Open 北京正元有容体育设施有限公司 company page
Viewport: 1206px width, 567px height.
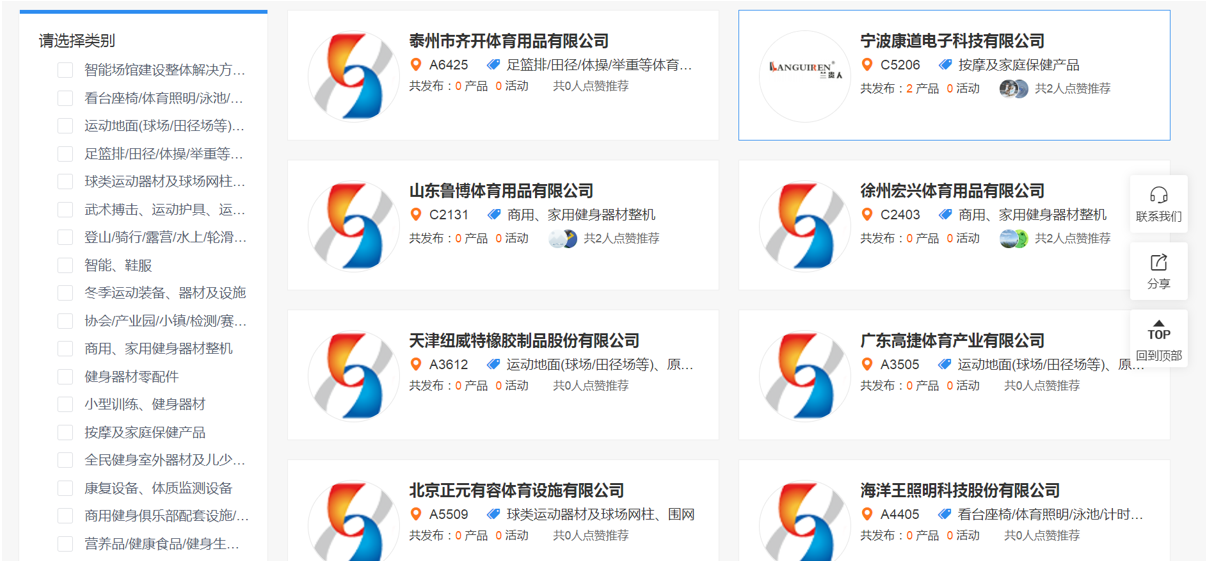(516, 491)
